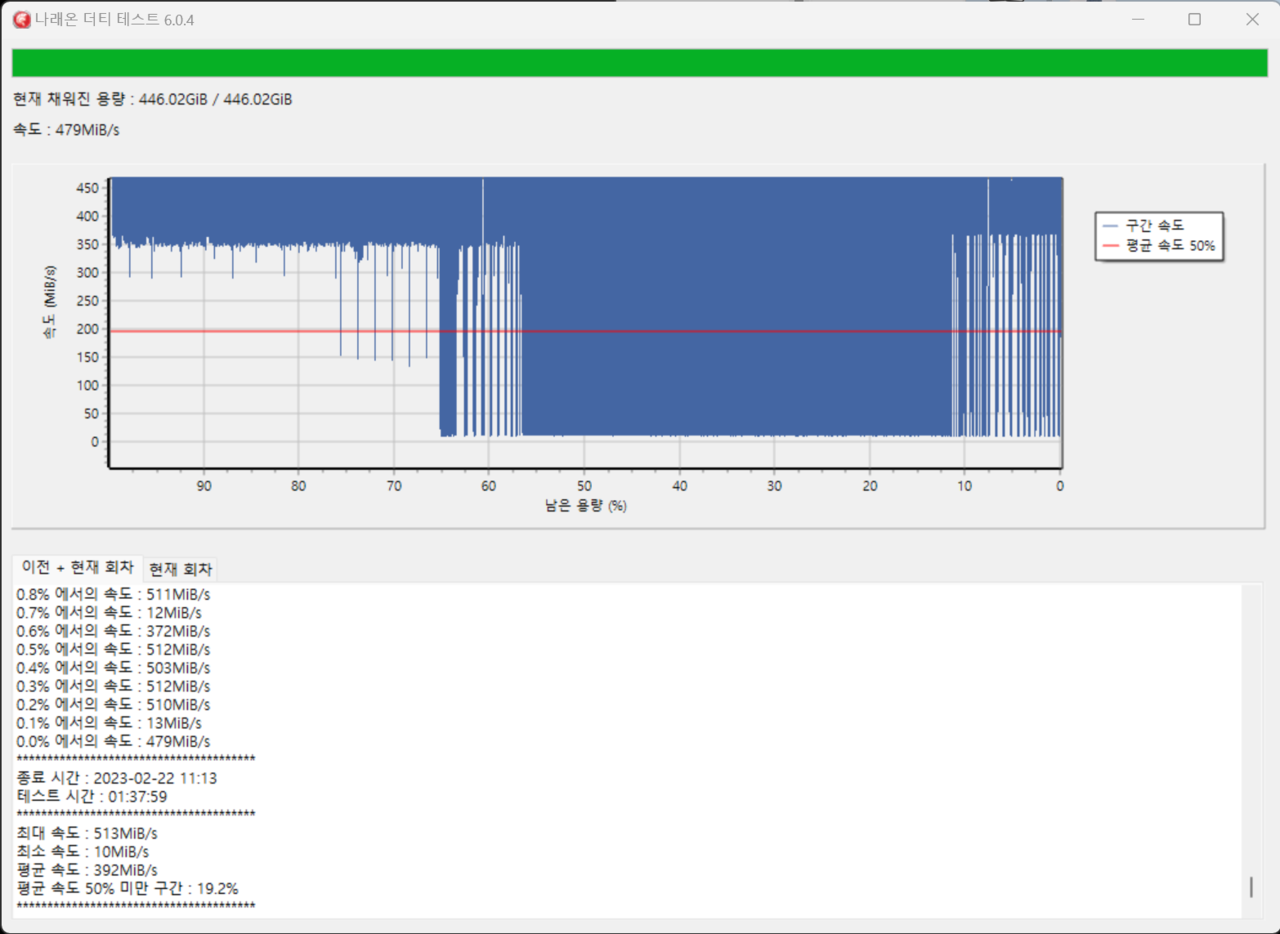1280x934 pixels.
Task: Click the '현재 채워진 용량' capacity label
Action: (152, 100)
